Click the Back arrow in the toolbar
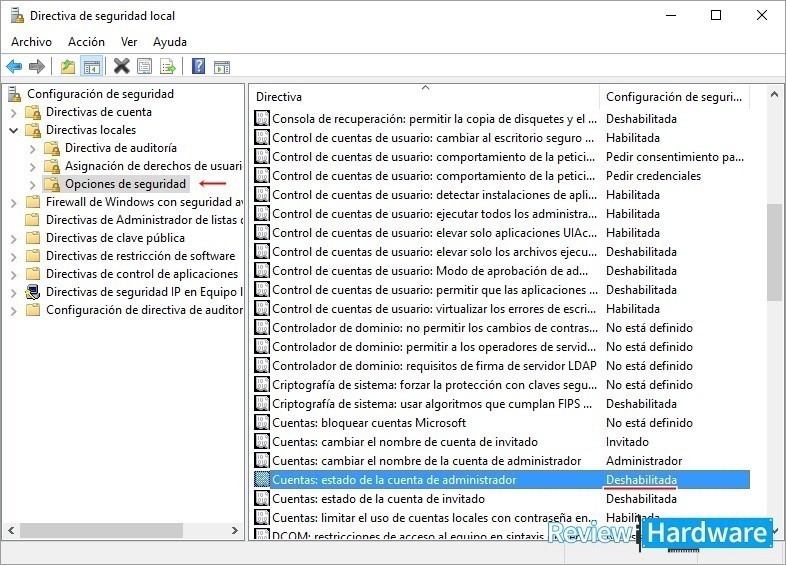Viewport: 786px width, 565px height. coord(14,67)
